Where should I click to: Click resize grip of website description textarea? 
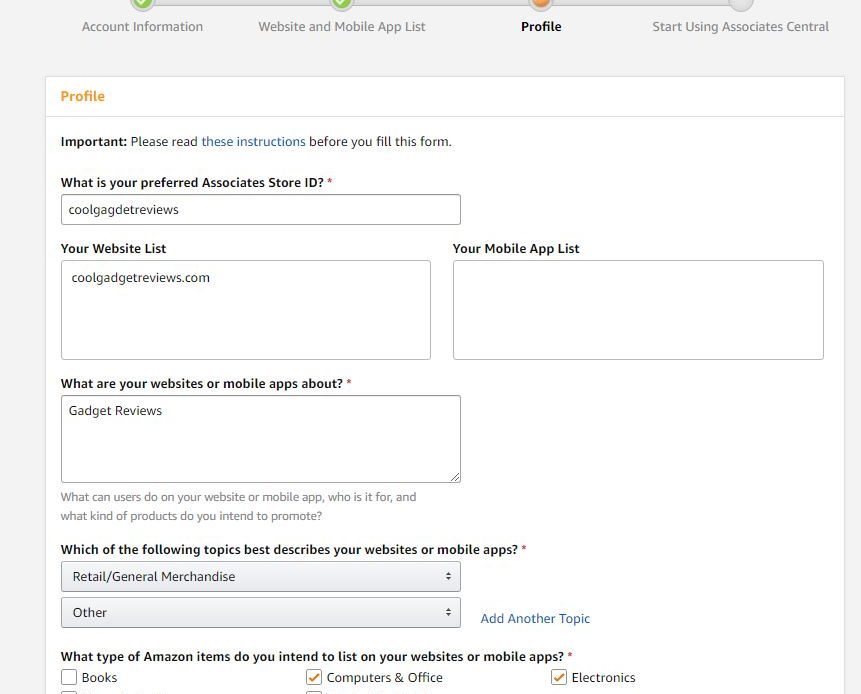[x=455, y=477]
